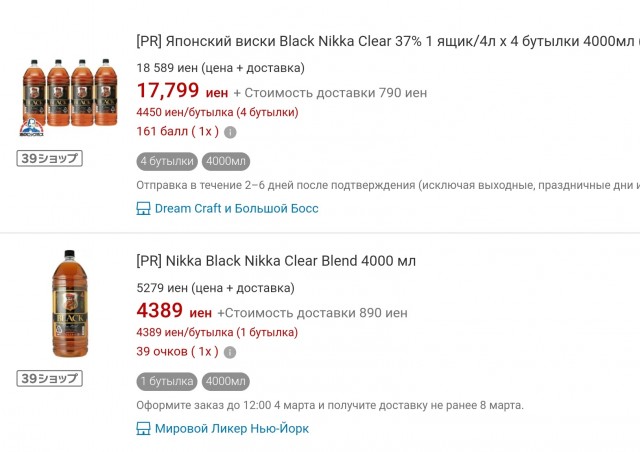Select the 4000мл tag in second listing
This screenshot has height=452, width=640.
(x=226, y=381)
